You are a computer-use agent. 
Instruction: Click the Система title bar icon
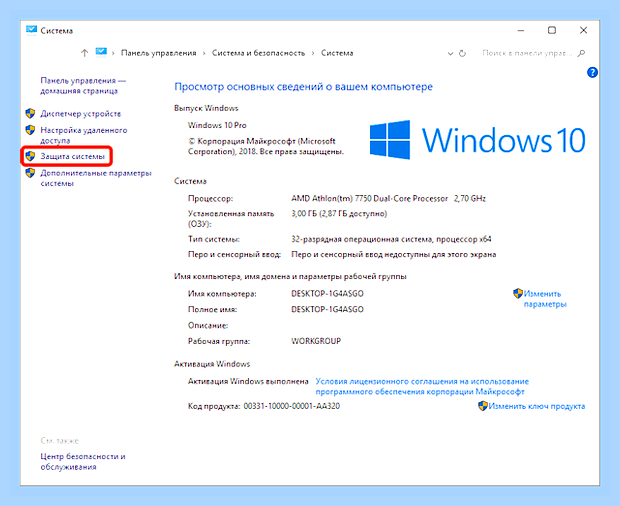pos(31,30)
